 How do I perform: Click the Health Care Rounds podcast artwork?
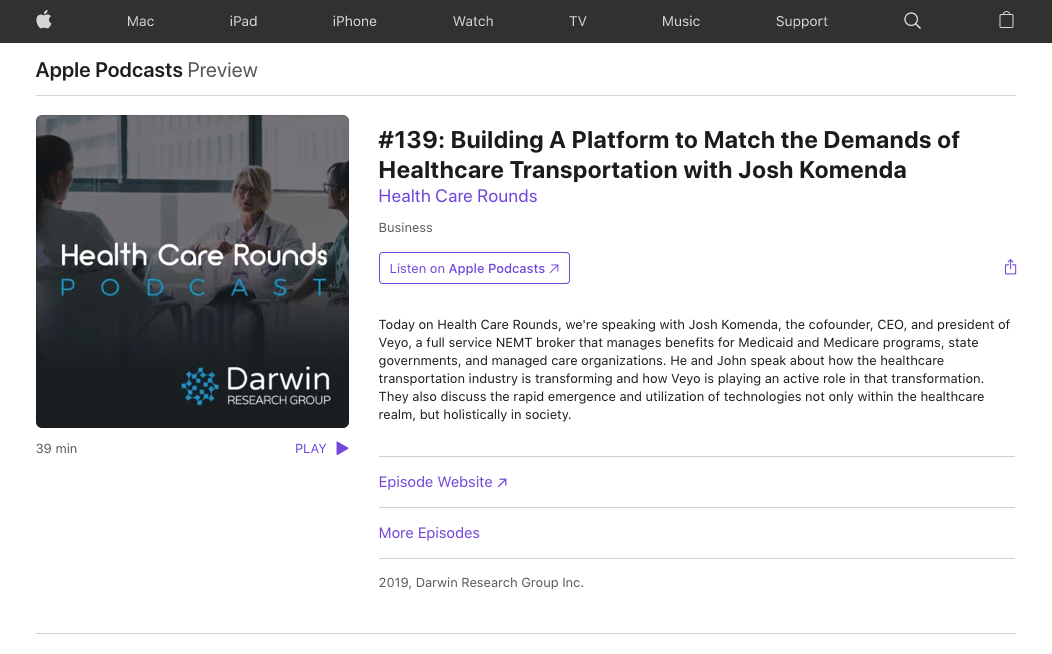coord(193,272)
